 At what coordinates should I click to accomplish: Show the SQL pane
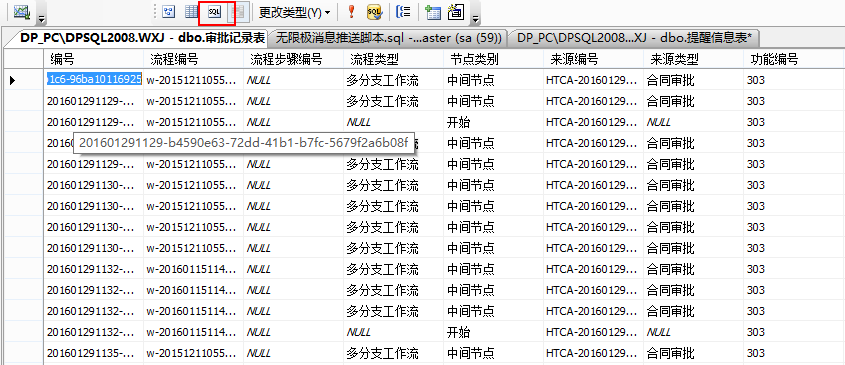coord(214,12)
